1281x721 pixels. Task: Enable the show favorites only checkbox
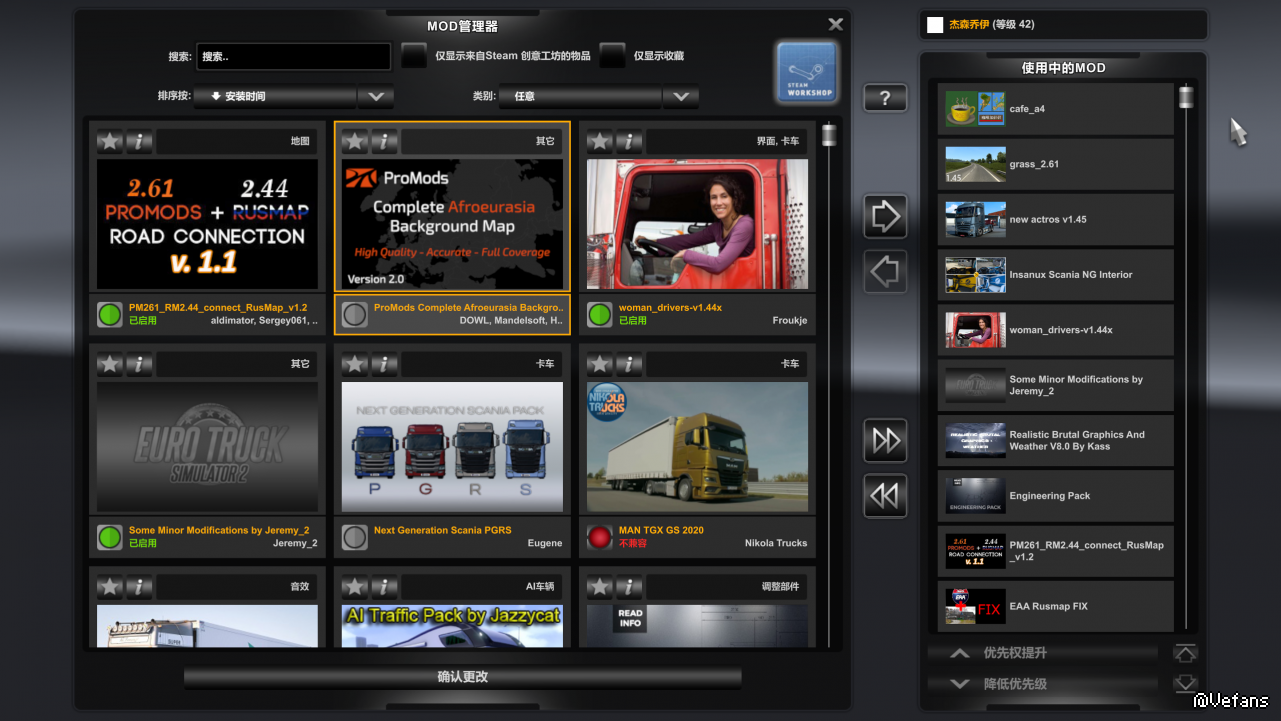point(613,56)
